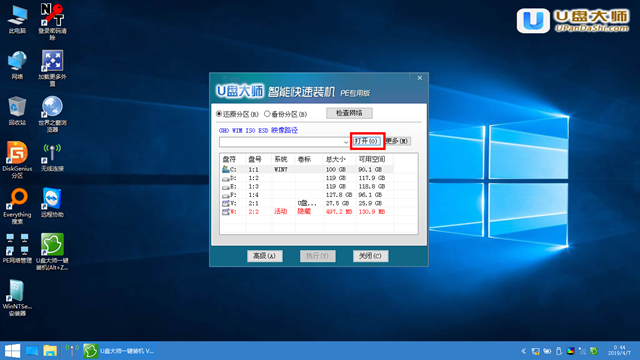Image resolution: width=640 pixels, height=360 pixels.
Task: Expand the image path dropdown arrow
Action: pyautogui.click(x=346, y=142)
